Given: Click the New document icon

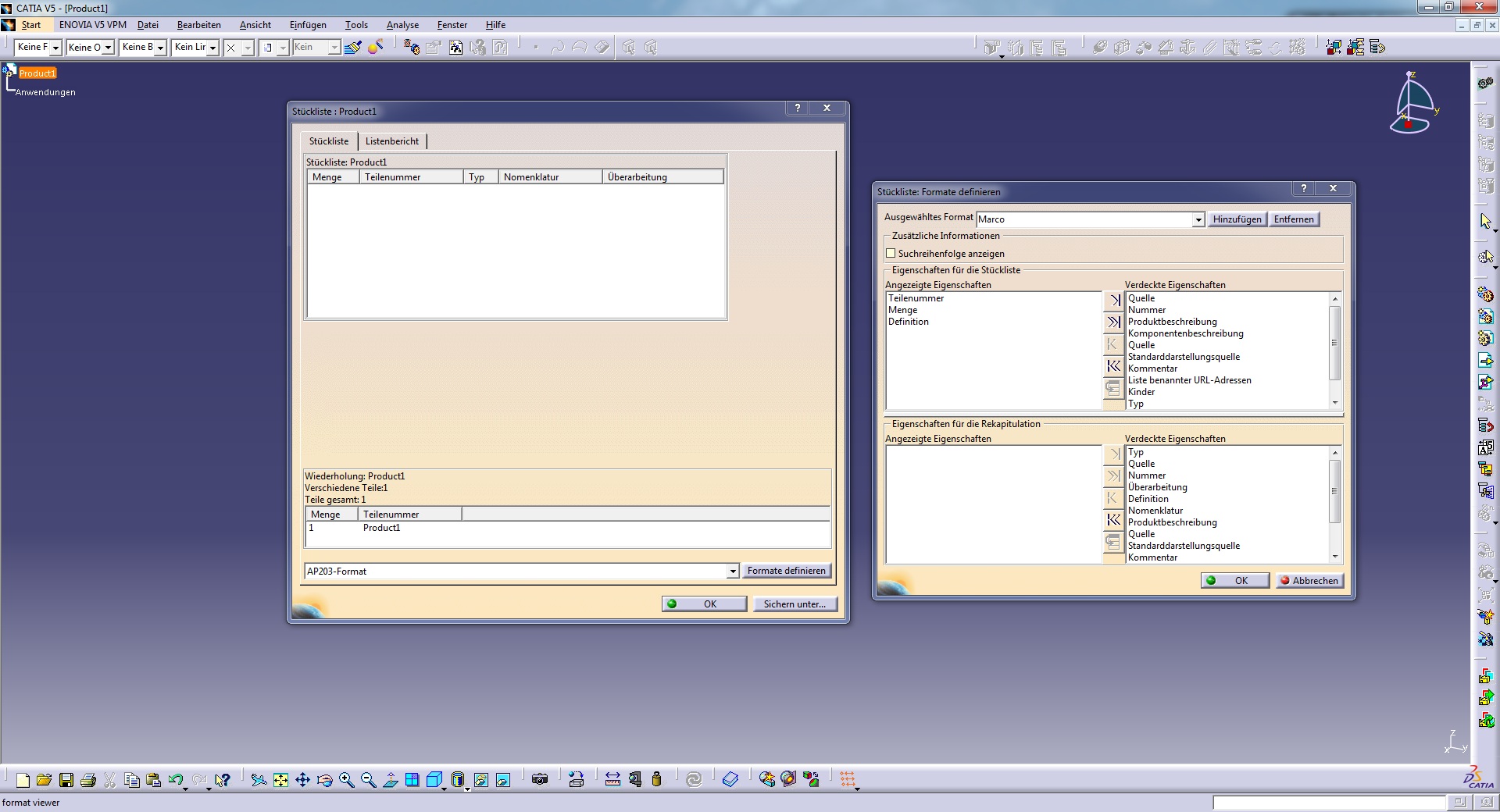Looking at the screenshot, I should coord(23,779).
